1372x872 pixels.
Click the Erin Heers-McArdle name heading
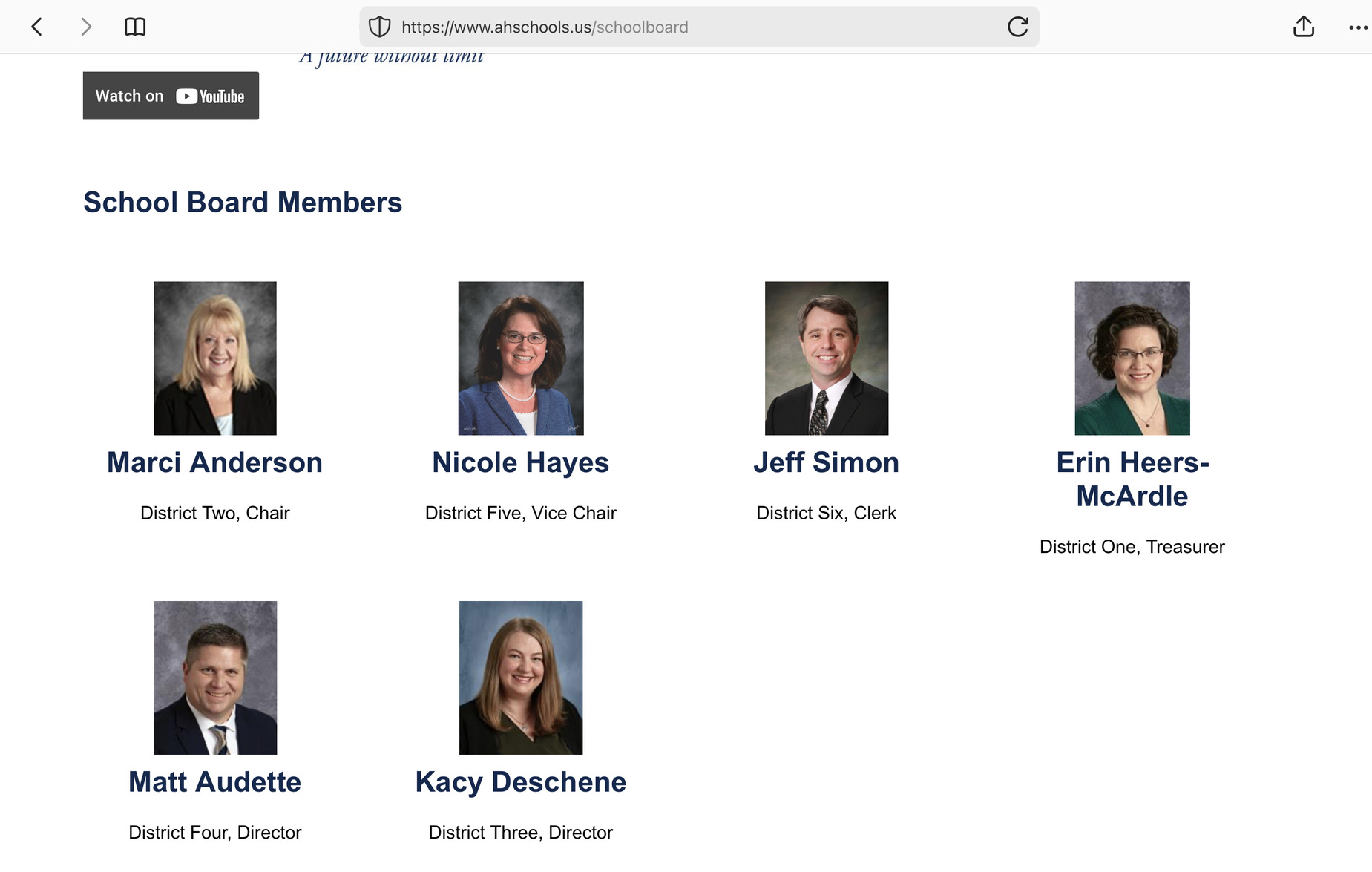1132,479
